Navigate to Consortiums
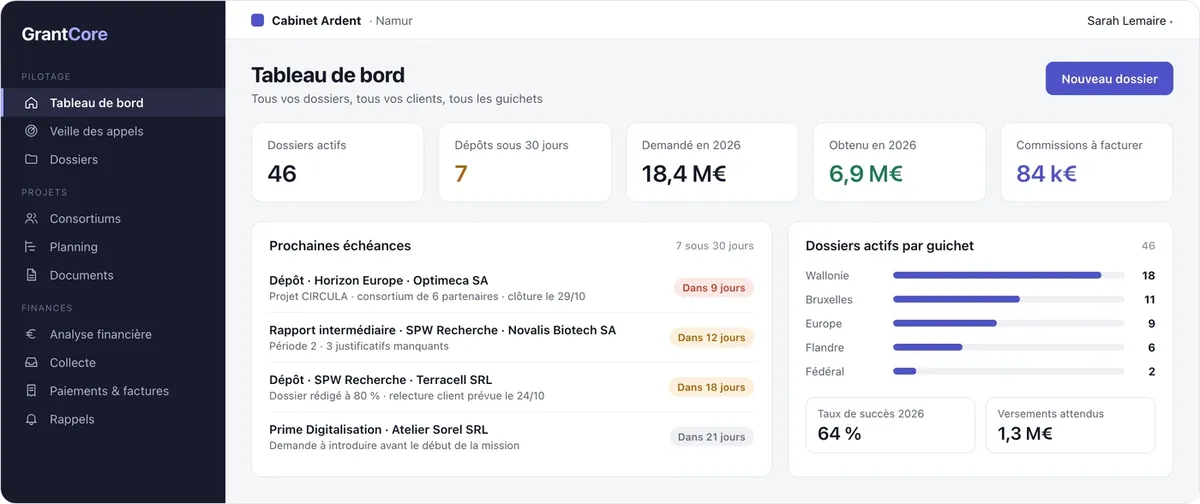1200x504 pixels. pos(112,218)
